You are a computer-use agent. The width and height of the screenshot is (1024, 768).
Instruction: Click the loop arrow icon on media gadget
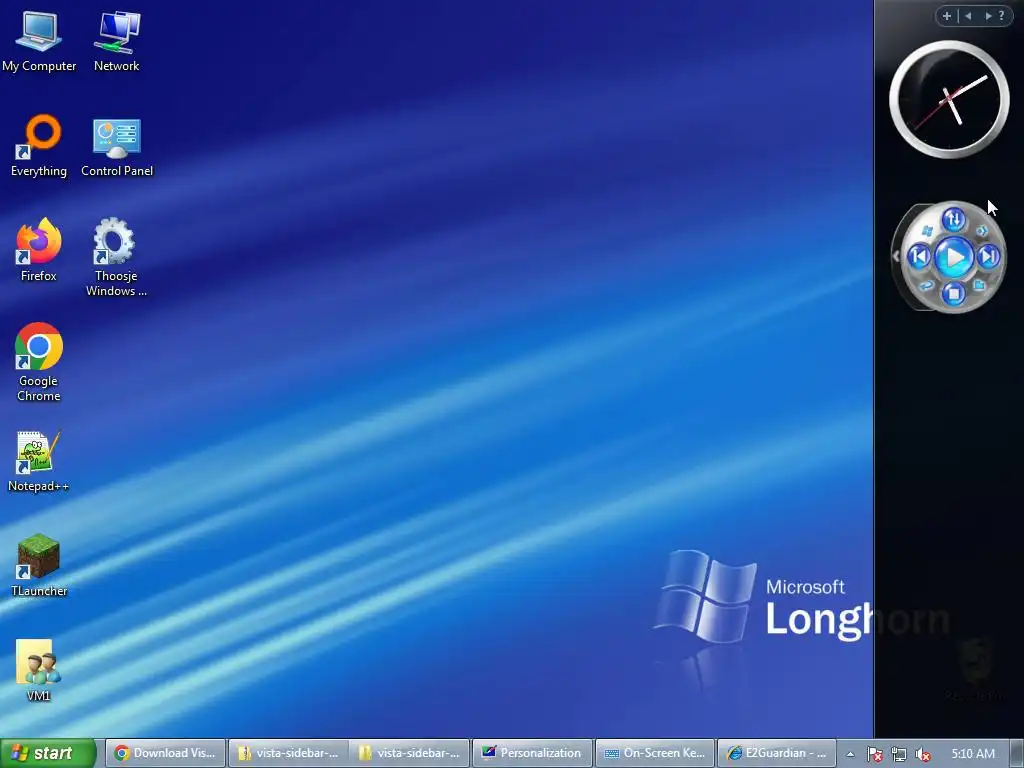[926, 285]
